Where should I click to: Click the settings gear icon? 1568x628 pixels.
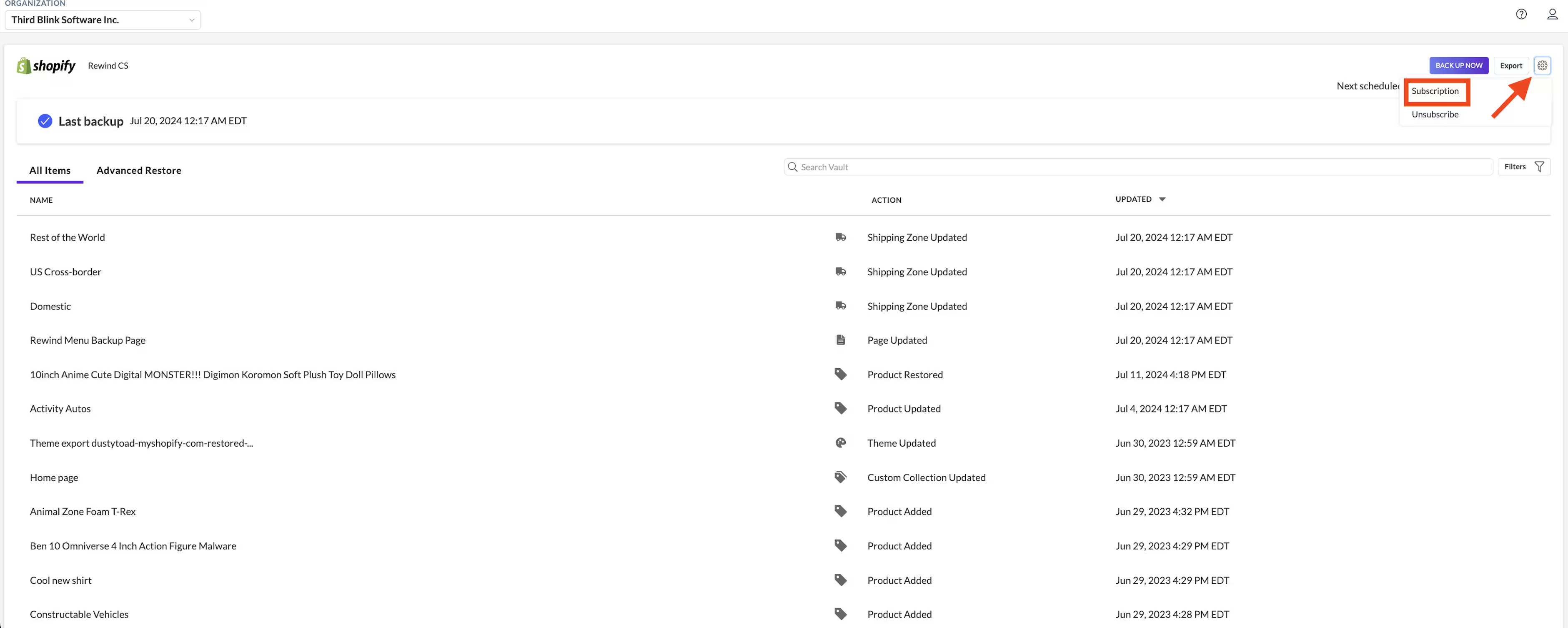tap(1542, 65)
